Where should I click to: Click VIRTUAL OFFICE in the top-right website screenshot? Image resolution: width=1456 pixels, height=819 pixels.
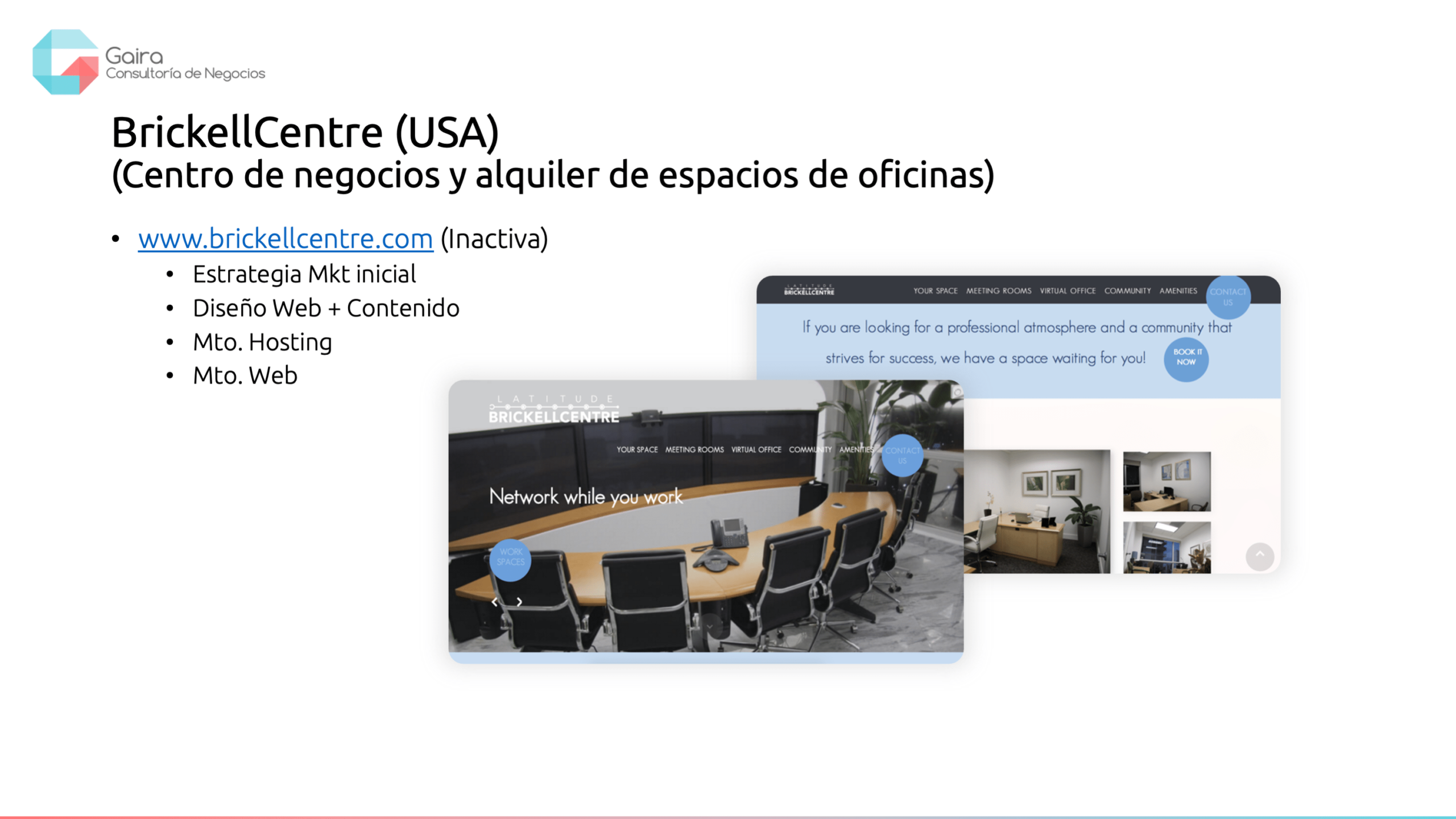[1068, 291]
